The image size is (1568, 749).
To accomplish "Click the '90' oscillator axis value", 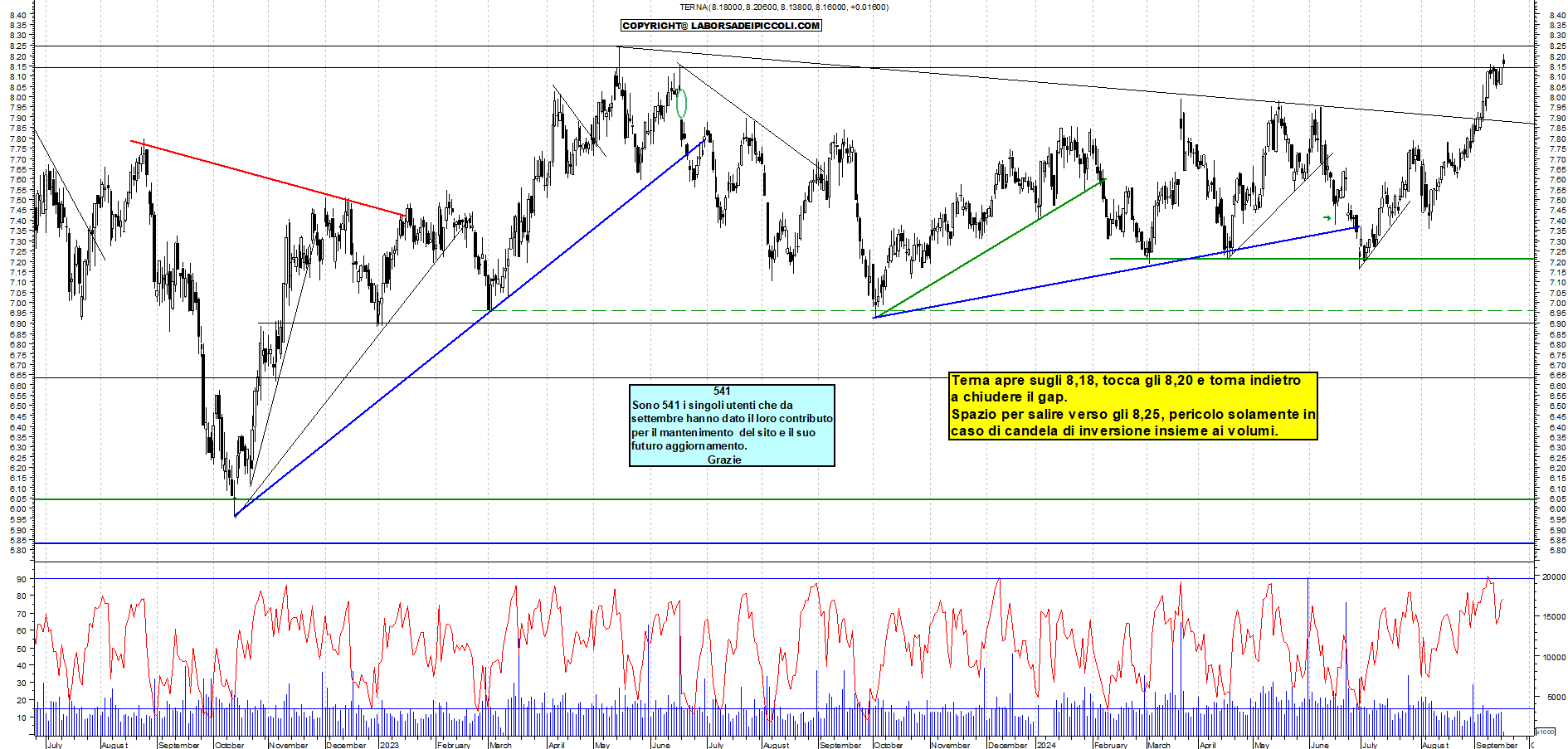I will [21, 579].
